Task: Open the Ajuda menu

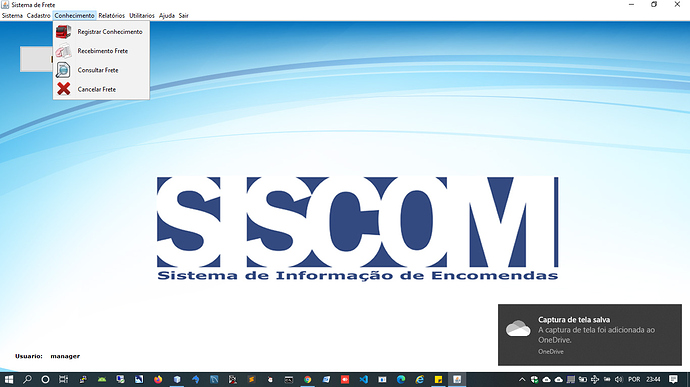Action: (167, 15)
